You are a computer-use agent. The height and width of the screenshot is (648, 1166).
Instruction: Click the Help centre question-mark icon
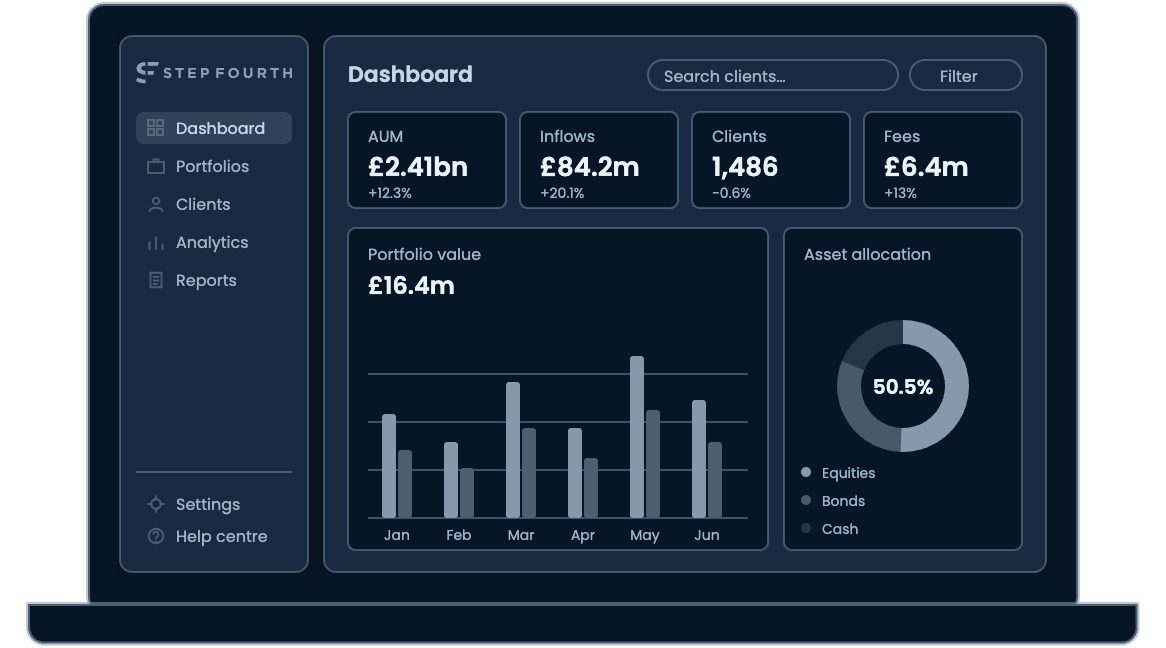[155, 536]
